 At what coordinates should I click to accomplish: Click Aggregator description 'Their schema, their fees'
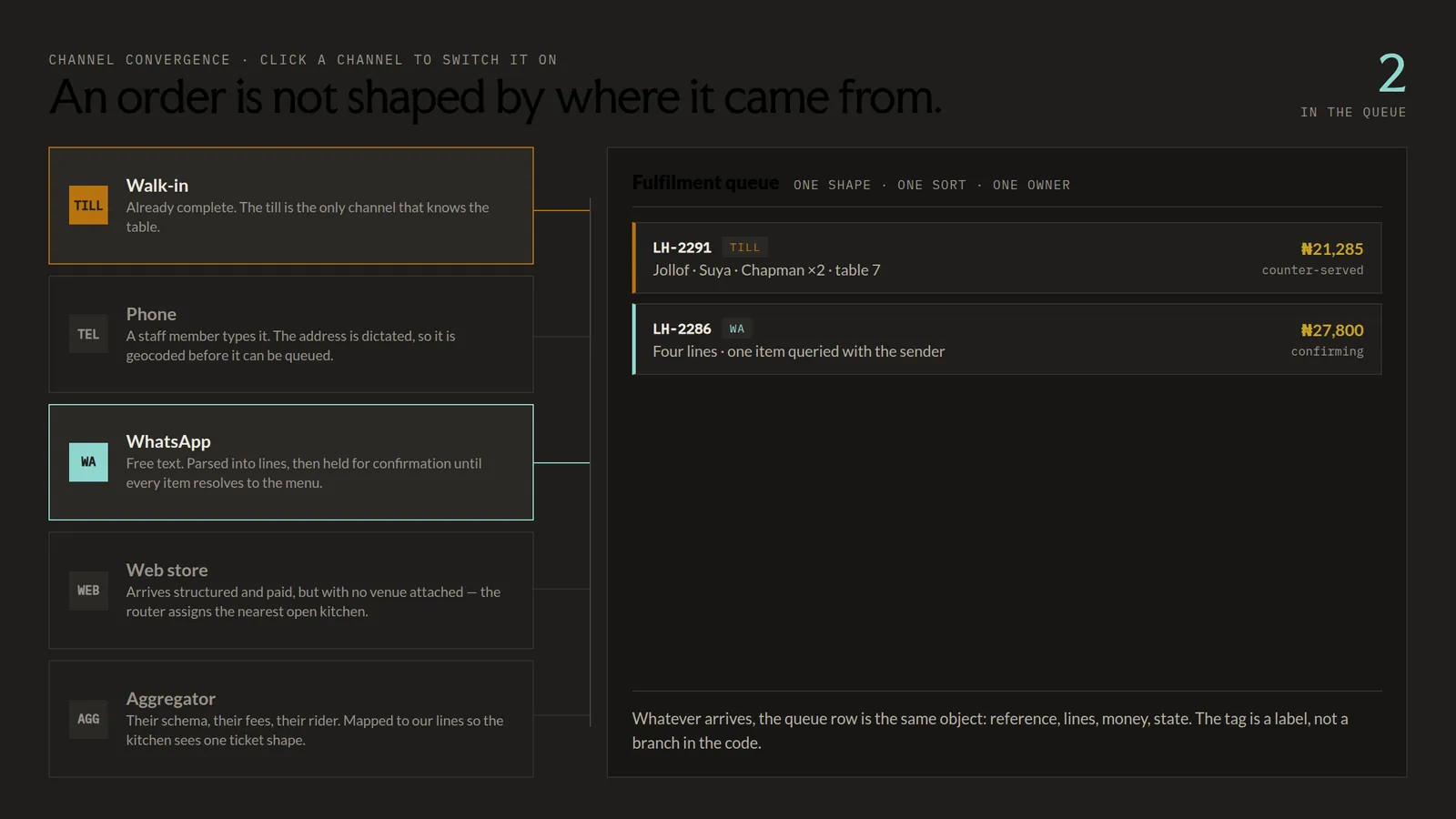(x=315, y=730)
